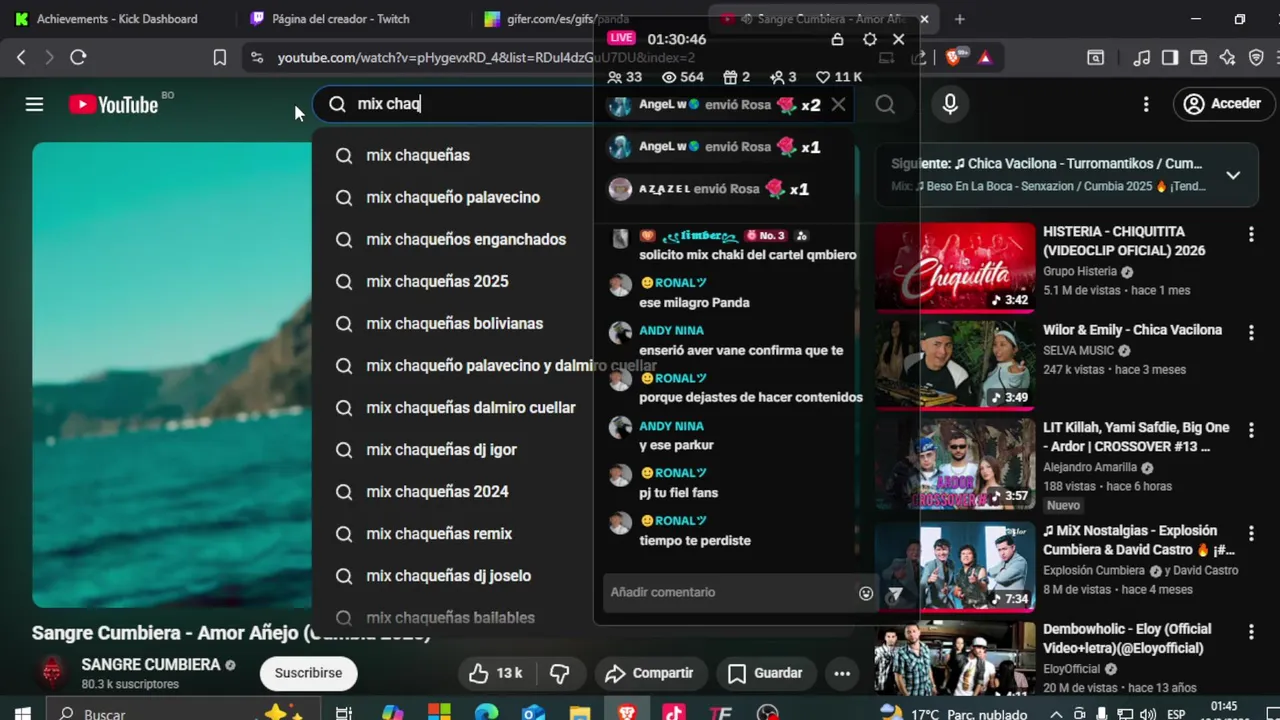Screen dimensions: 1280x720
Task: Select the suggestion mix chaqueño palavecino
Action: pyautogui.click(x=453, y=197)
